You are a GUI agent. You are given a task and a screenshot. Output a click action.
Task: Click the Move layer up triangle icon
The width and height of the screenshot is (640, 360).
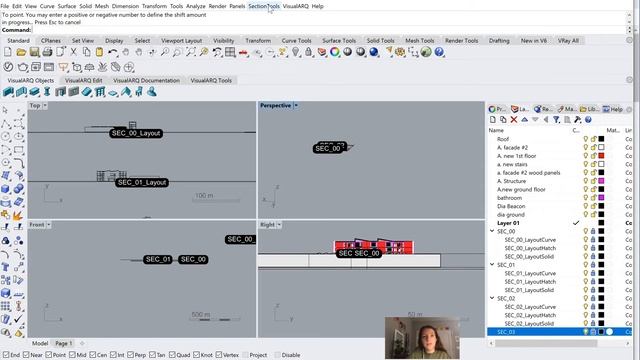click(524, 120)
